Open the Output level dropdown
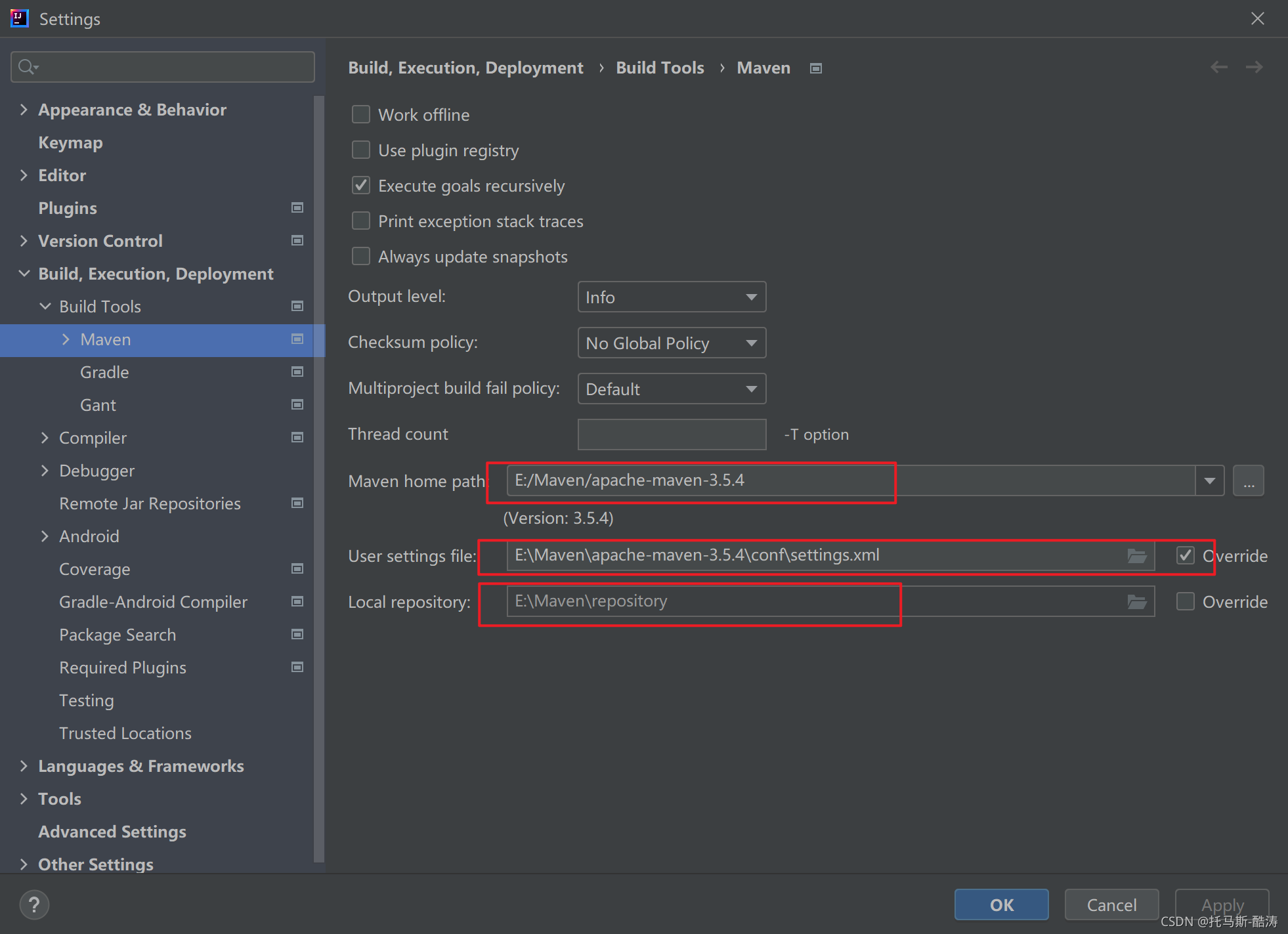Image resolution: width=1288 pixels, height=934 pixels. pos(672,297)
